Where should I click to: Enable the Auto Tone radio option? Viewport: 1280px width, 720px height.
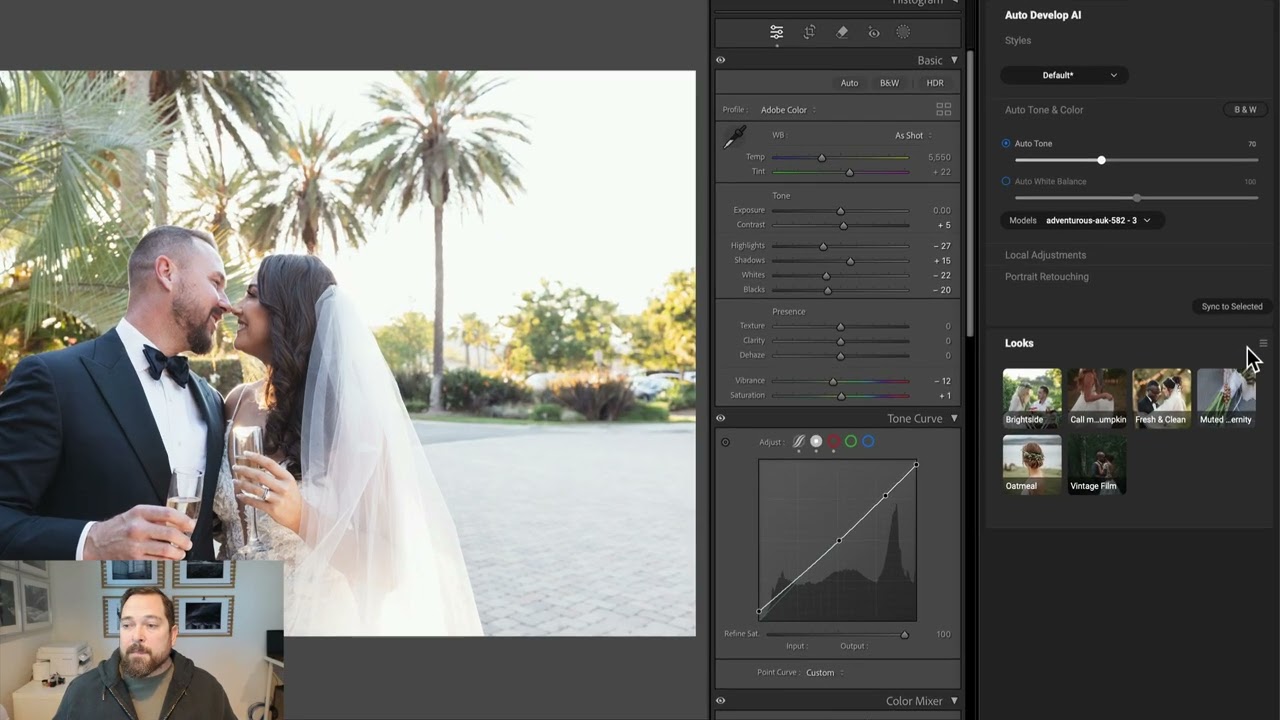pyautogui.click(x=1006, y=143)
